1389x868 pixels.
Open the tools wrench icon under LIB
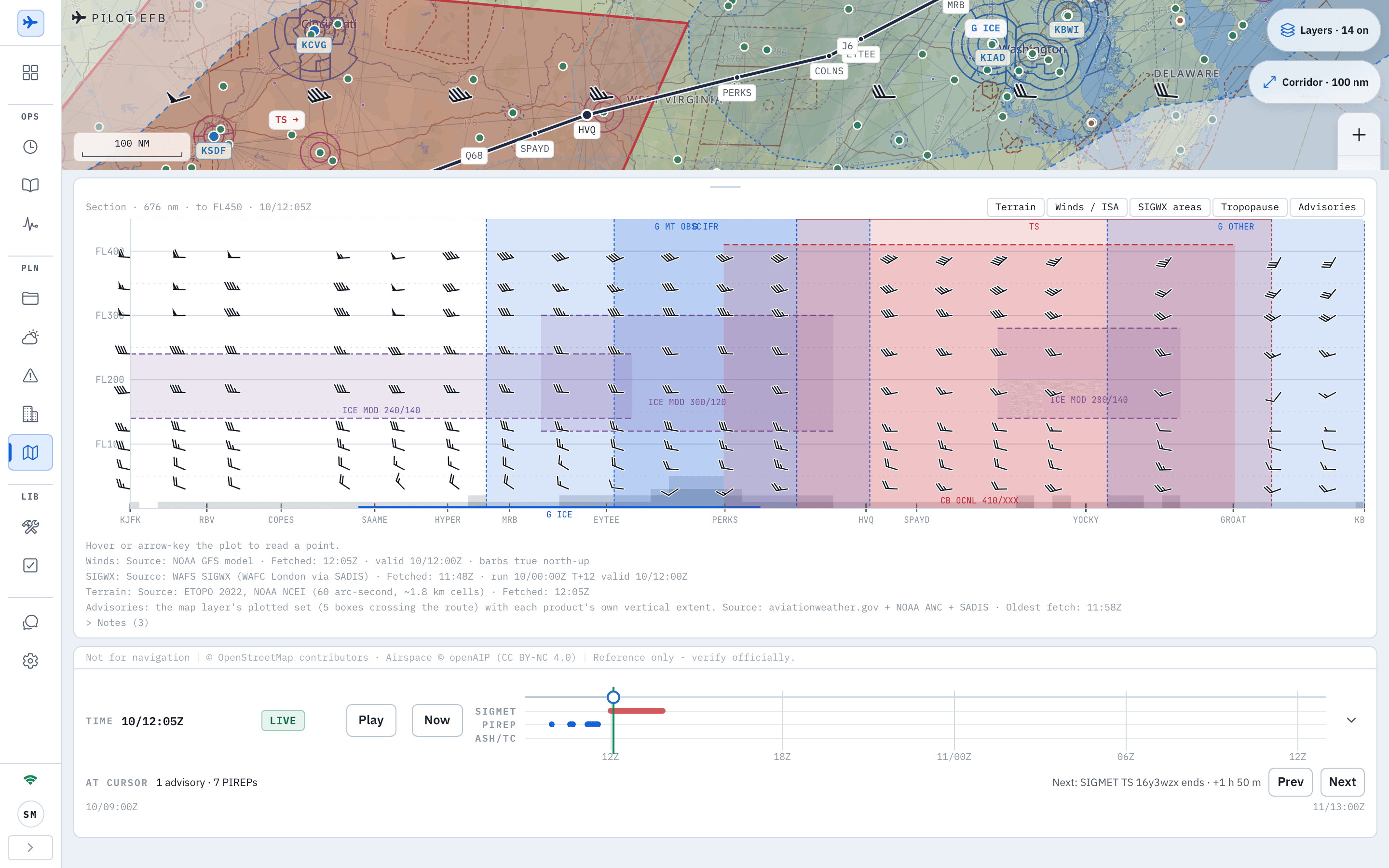[x=30, y=527]
